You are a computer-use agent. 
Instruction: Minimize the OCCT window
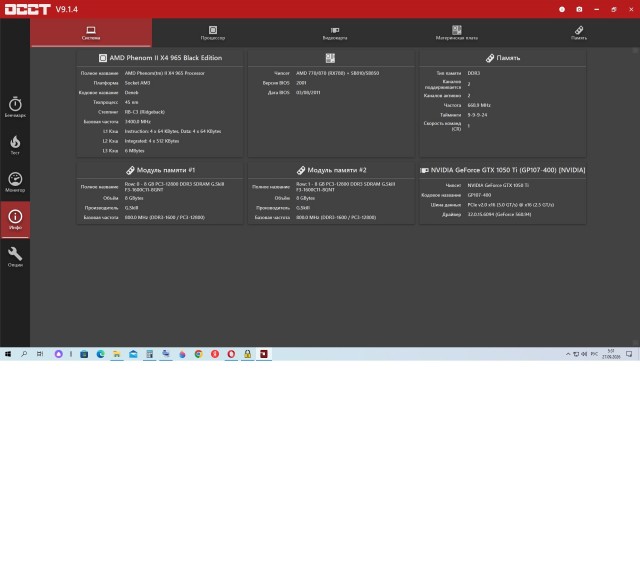click(x=597, y=9)
